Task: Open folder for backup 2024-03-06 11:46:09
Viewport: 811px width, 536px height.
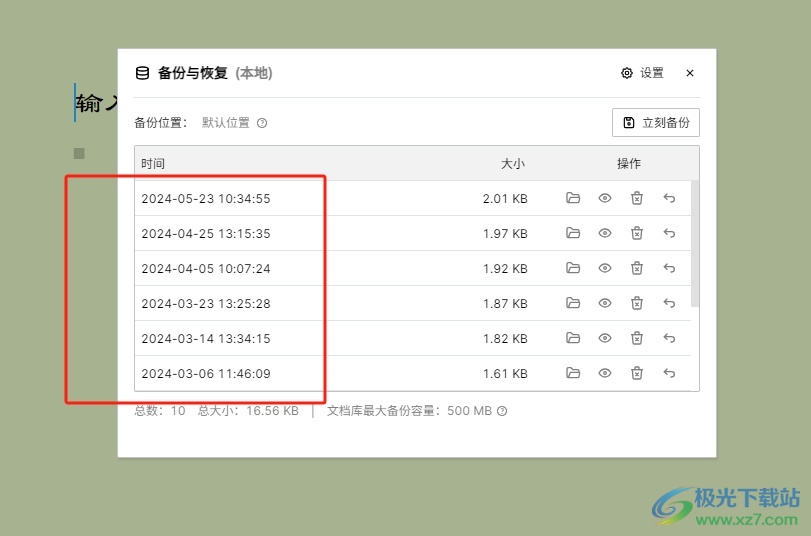Action: [573, 373]
